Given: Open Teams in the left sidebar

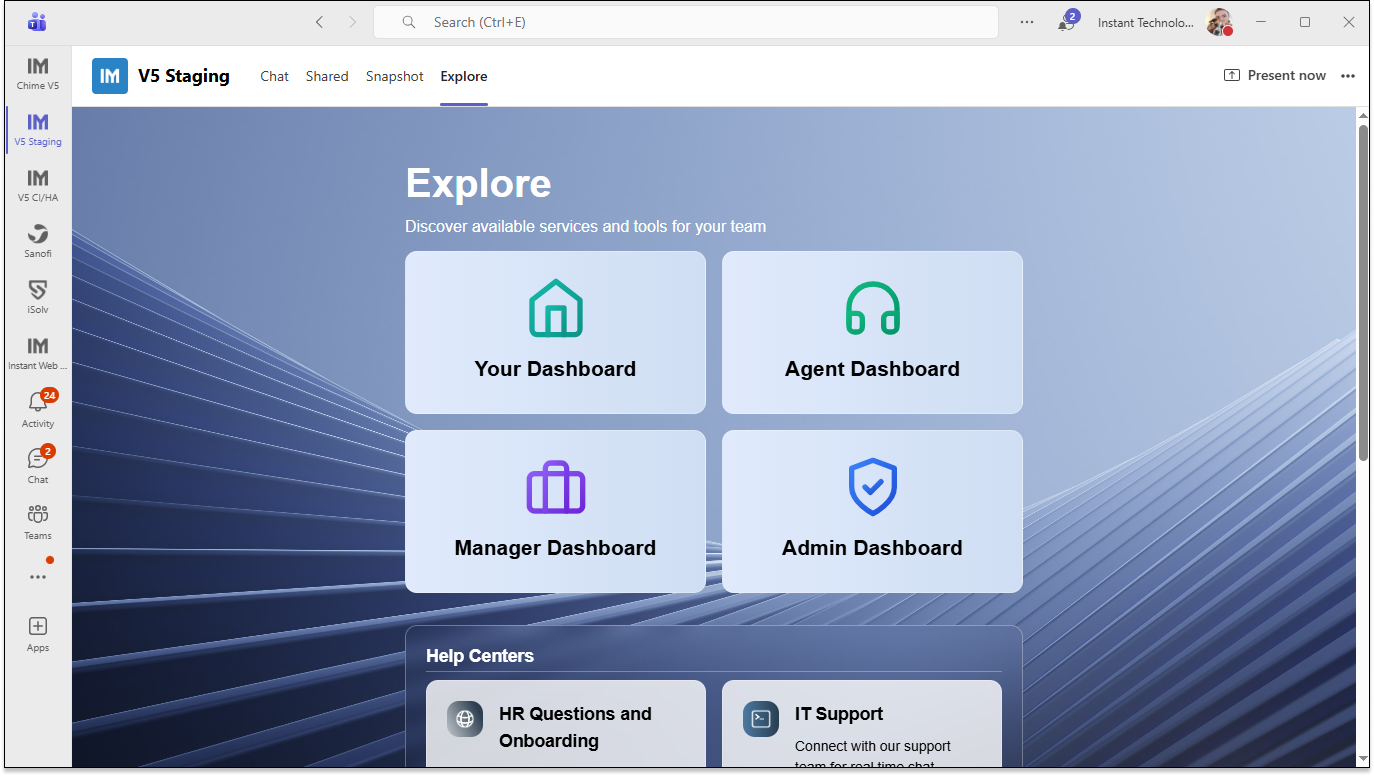Looking at the screenshot, I should click(38, 520).
